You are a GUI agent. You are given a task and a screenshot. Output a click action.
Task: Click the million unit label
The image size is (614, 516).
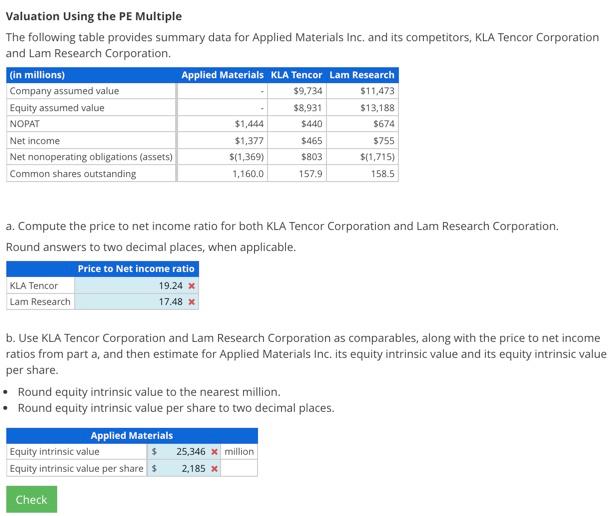239,451
